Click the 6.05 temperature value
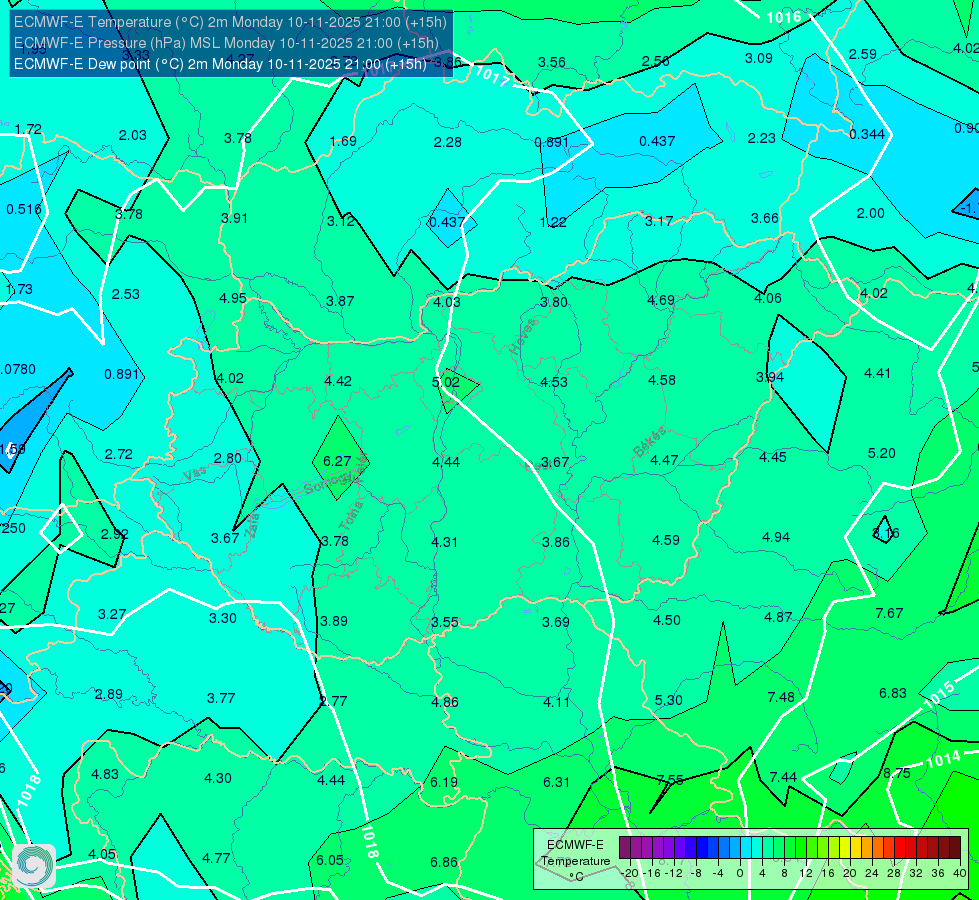 330,860
